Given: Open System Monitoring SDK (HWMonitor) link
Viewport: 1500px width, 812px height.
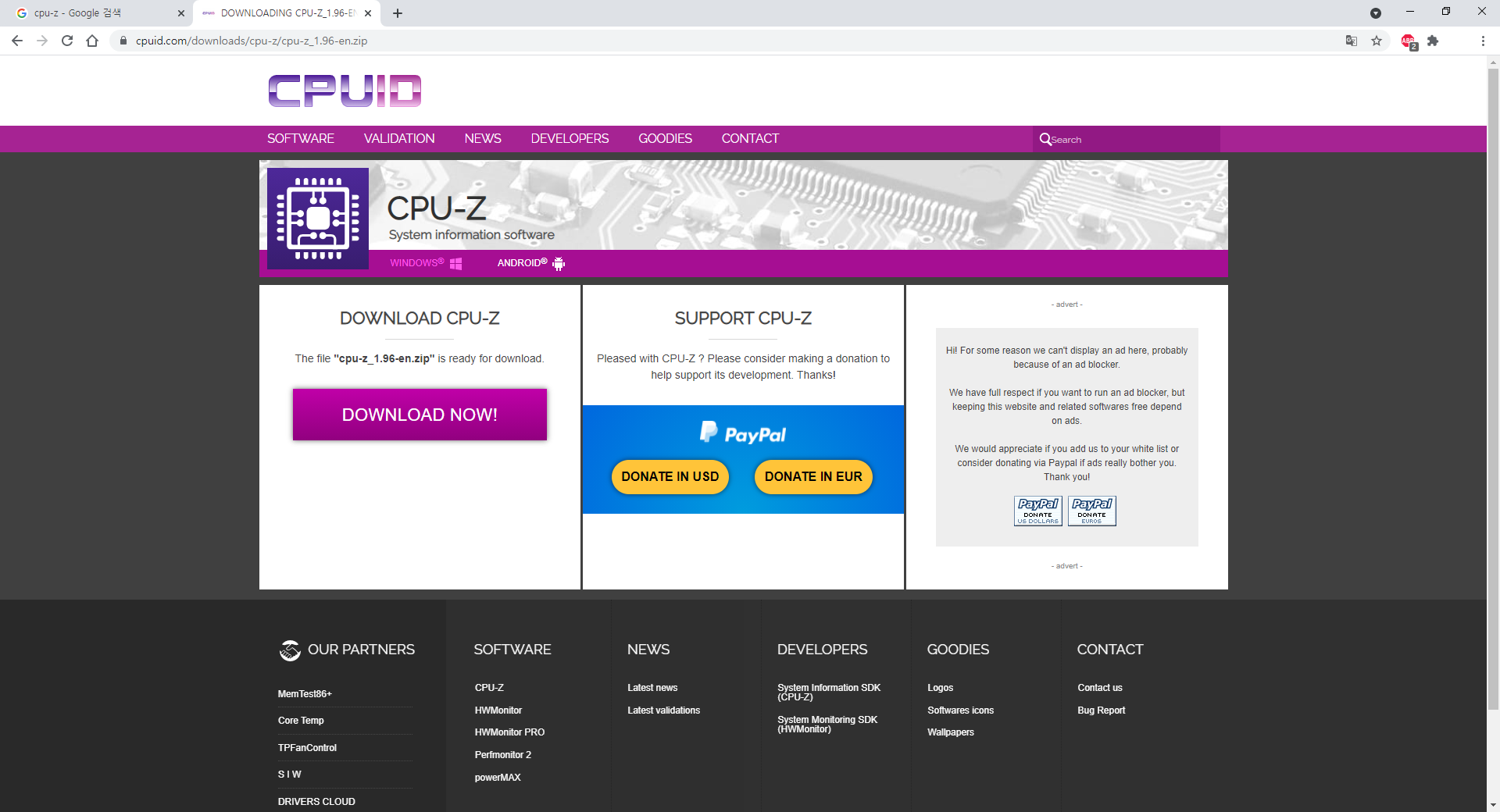Looking at the screenshot, I should (x=827, y=725).
